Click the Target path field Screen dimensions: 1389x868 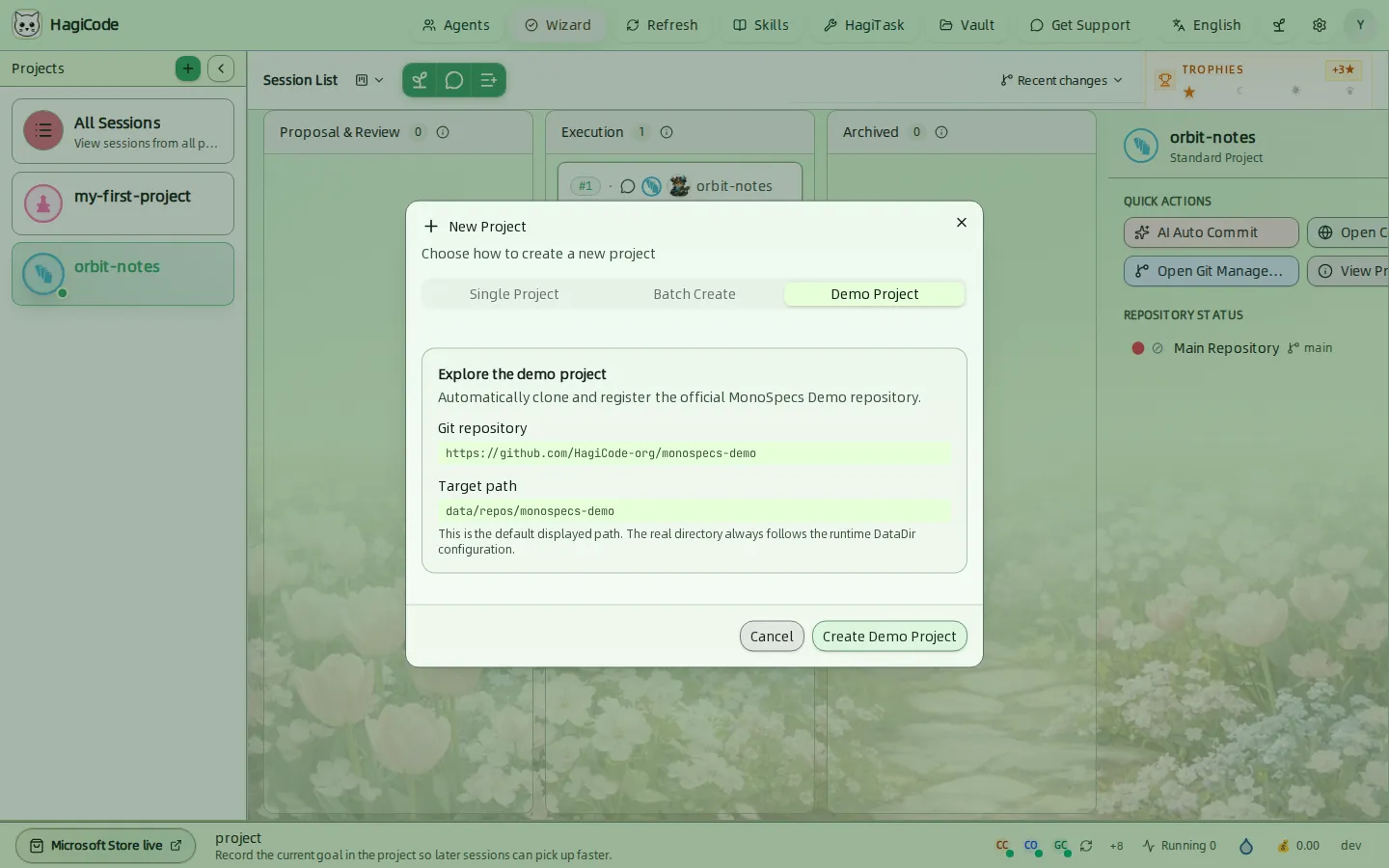[x=694, y=511]
